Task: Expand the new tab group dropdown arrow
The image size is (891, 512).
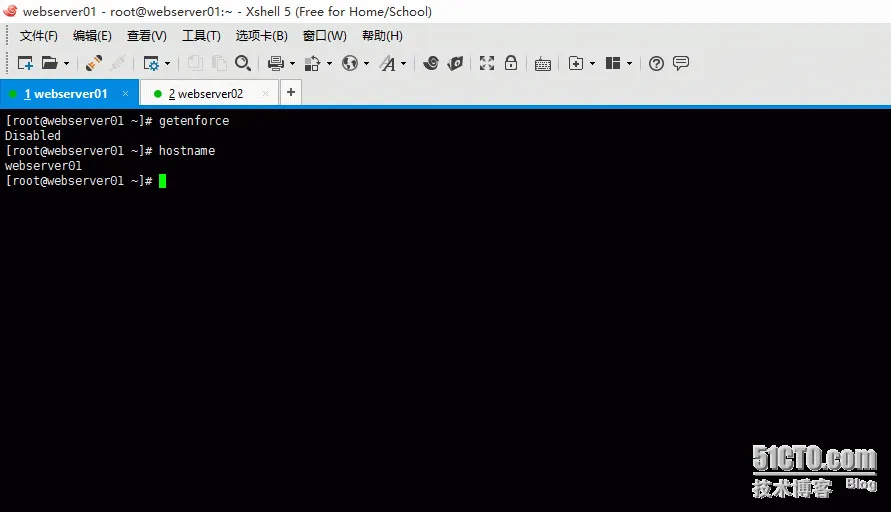Action: pyautogui.click(x=593, y=64)
